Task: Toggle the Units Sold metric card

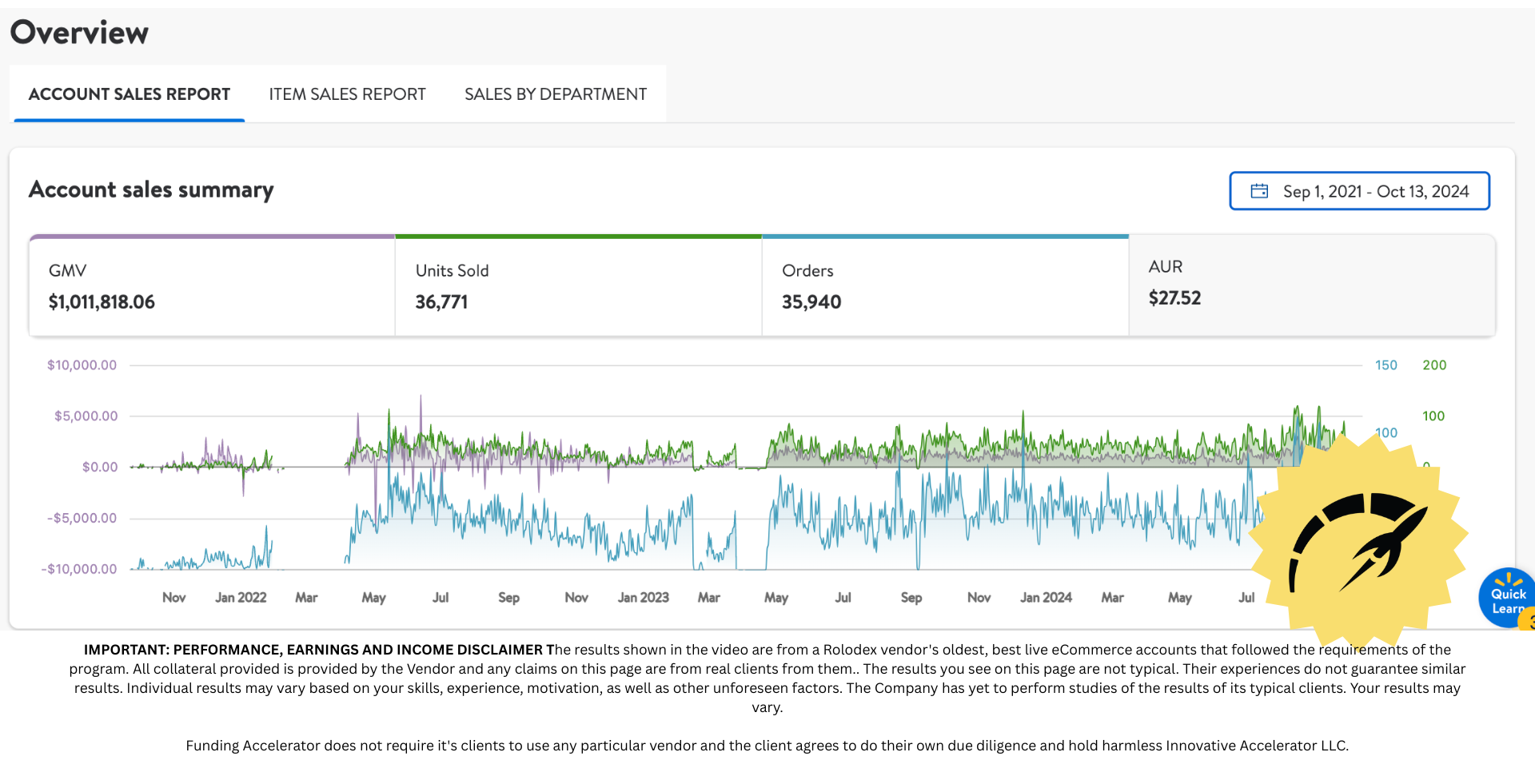Action: [x=578, y=286]
